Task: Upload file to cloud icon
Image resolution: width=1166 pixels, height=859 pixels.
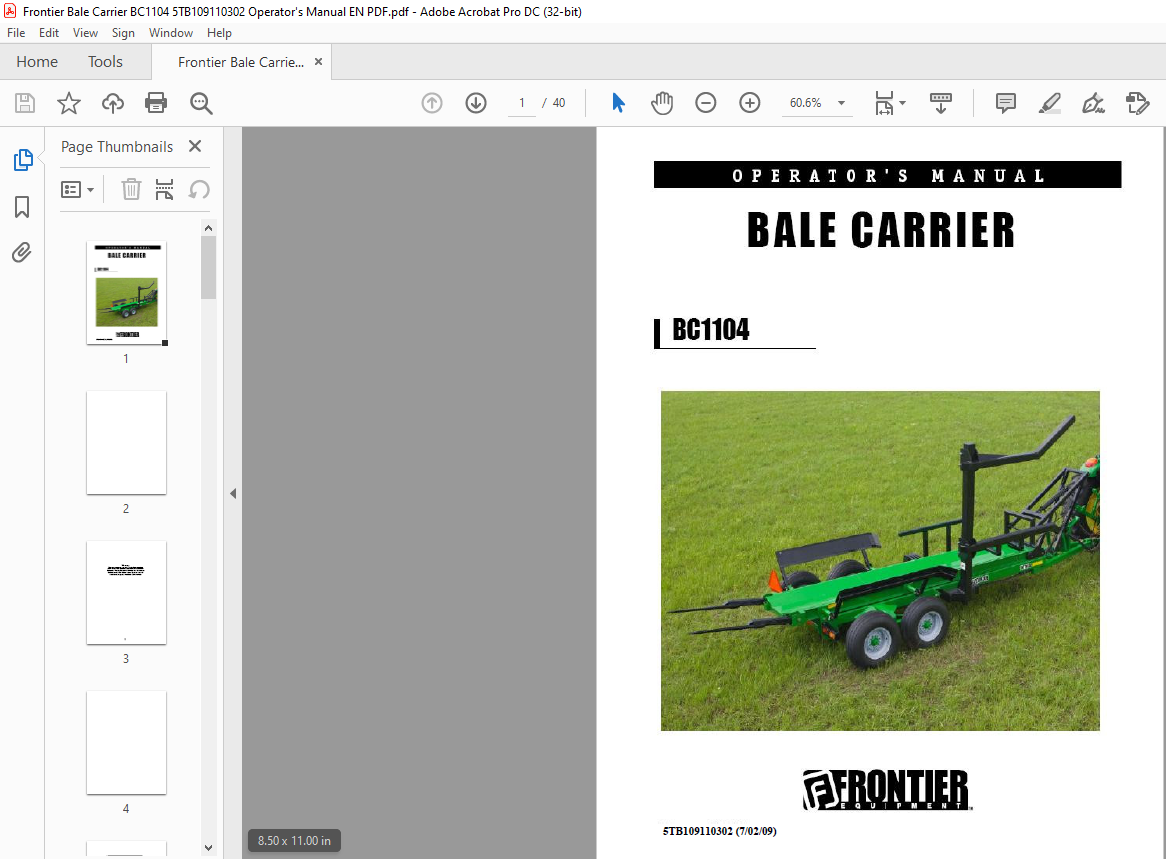Action: point(113,103)
